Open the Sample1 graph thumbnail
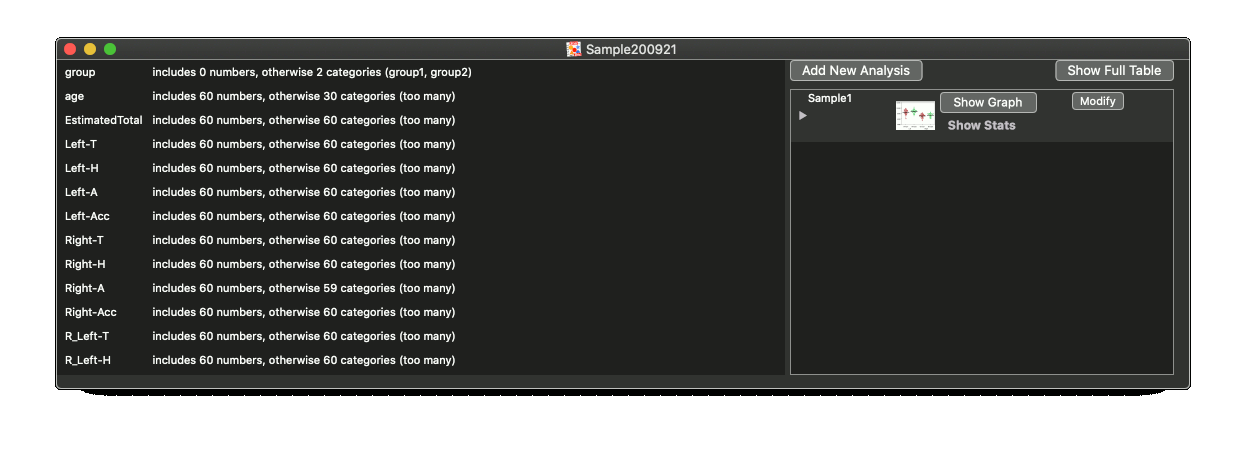1246x463 pixels. pyautogui.click(x=915, y=115)
